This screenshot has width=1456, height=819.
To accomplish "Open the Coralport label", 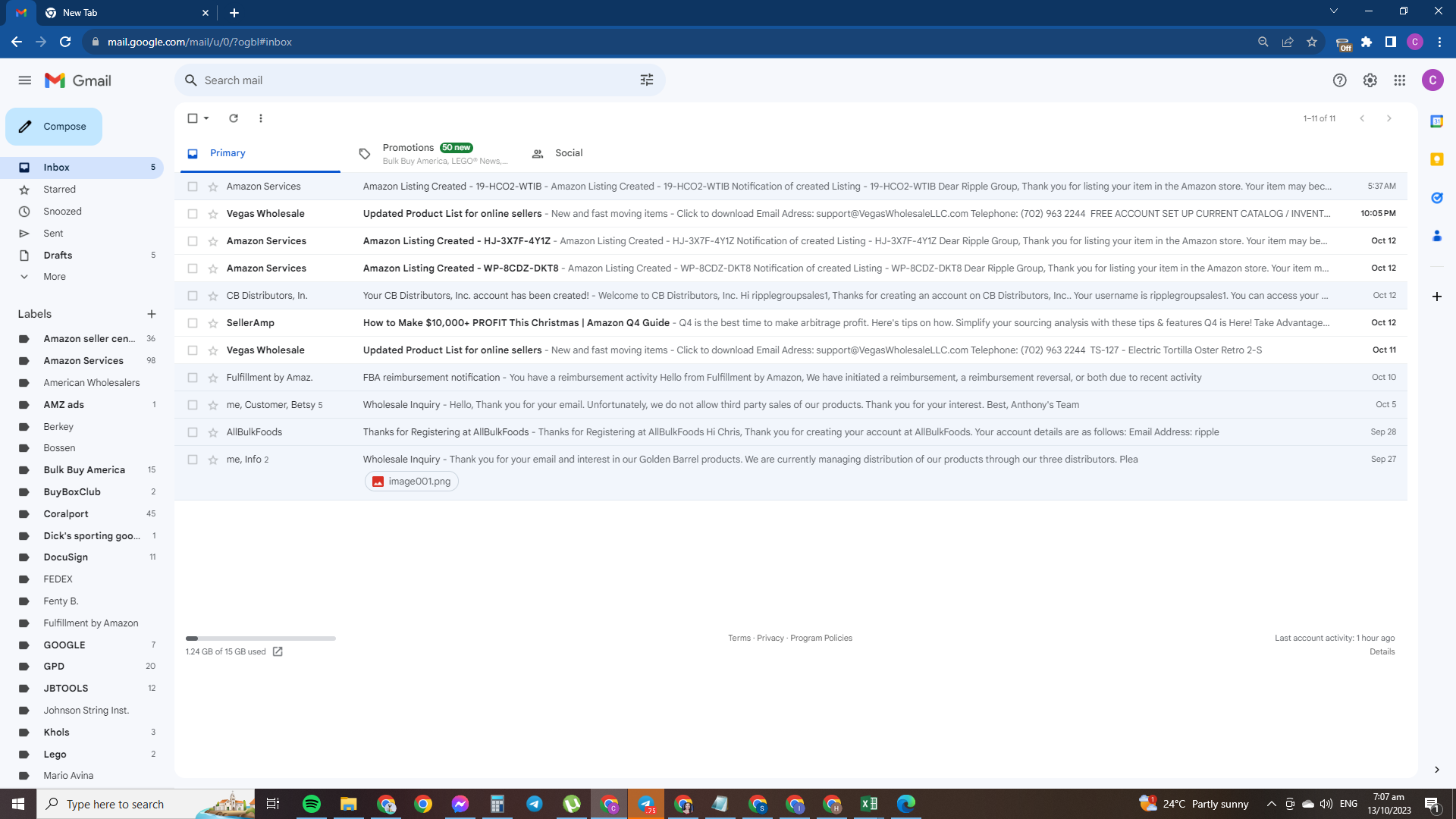I will pos(66,514).
